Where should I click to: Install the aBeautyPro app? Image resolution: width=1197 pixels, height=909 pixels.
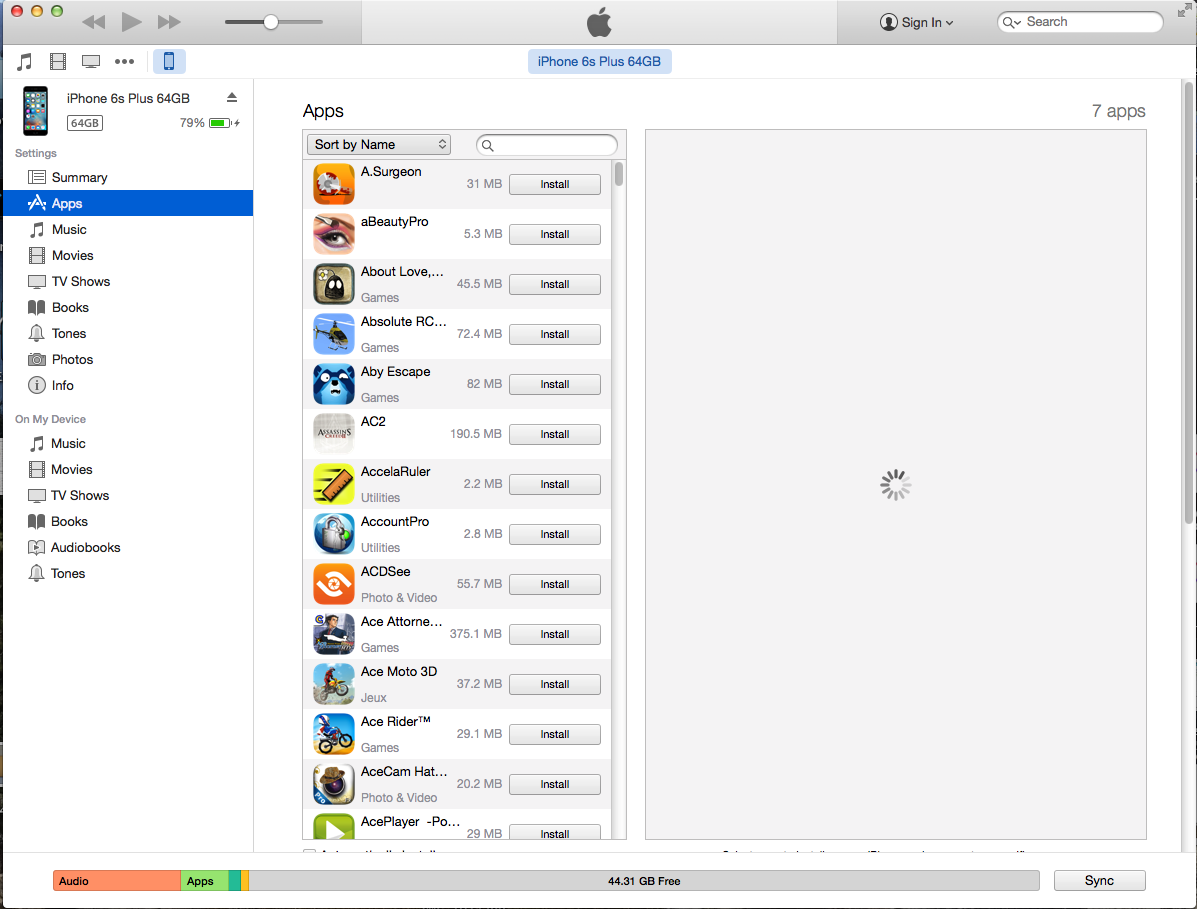[x=555, y=234]
